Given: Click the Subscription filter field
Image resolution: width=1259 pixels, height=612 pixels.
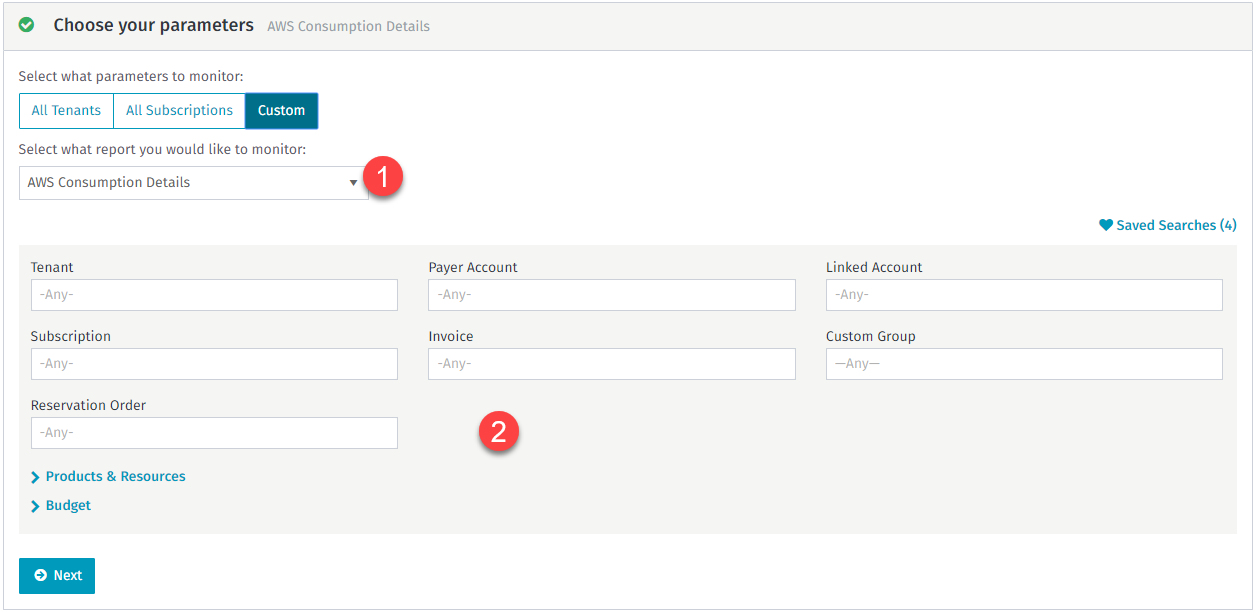Looking at the screenshot, I should coord(214,364).
